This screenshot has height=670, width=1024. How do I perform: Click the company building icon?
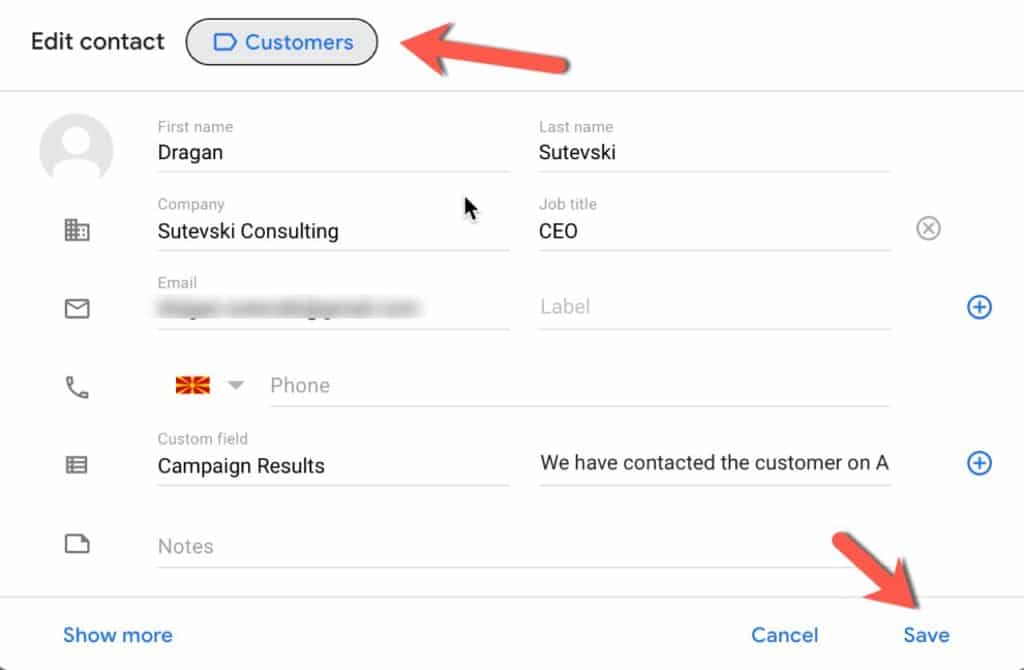tap(77, 230)
